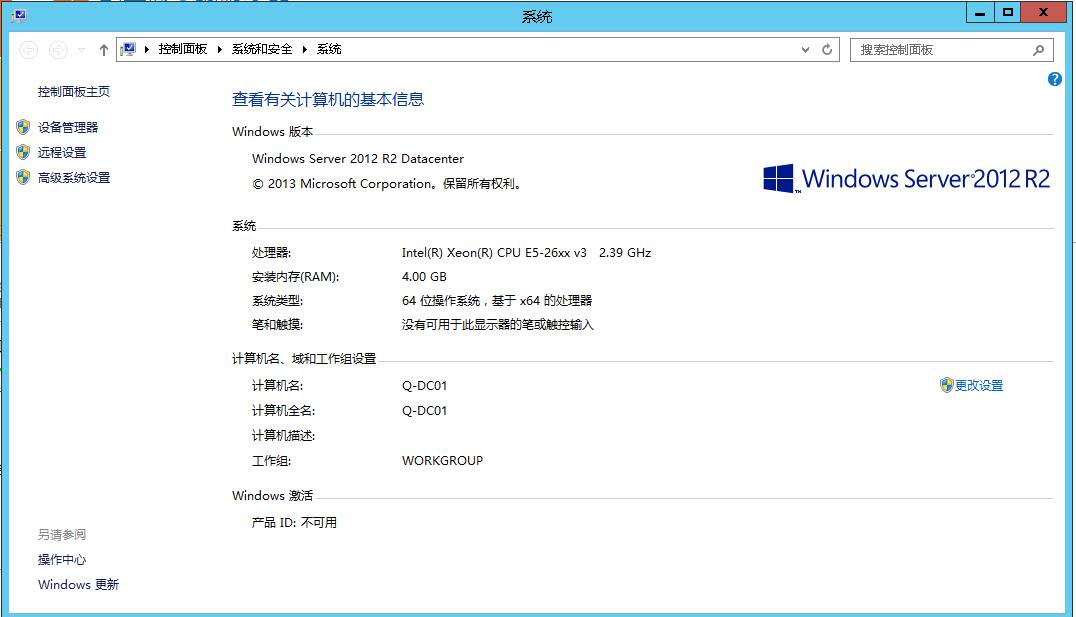
Task: Maximize the 系统 window
Action: click(x=1007, y=12)
